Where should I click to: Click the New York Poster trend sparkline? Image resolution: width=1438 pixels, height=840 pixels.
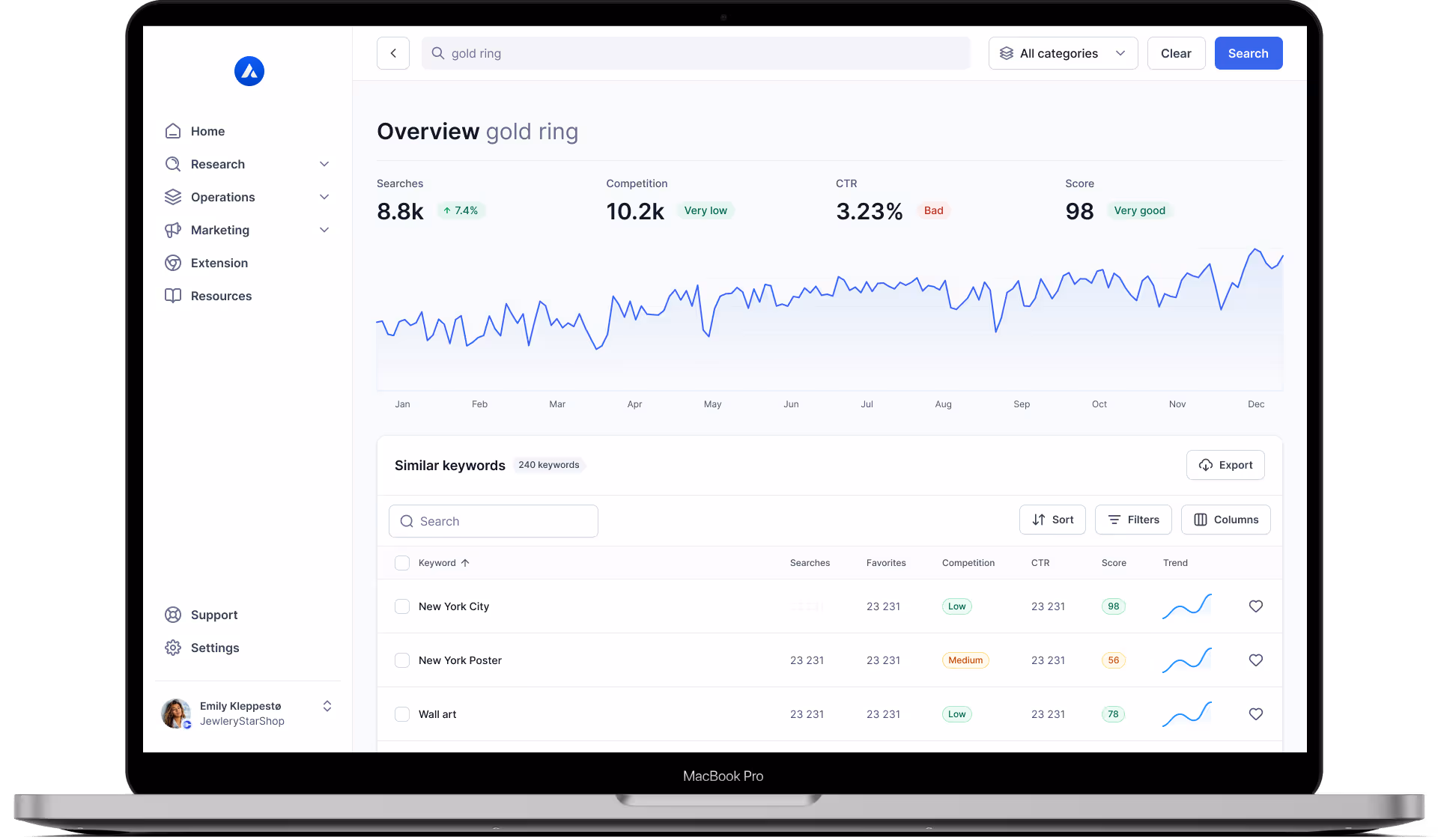click(x=1187, y=660)
